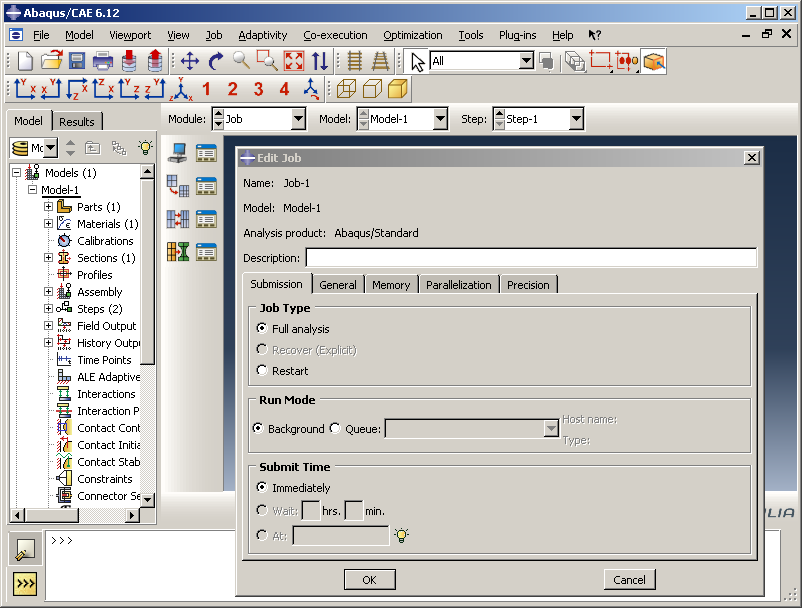This screenshot has width=802, height=608.
Task: Apply custom view number 4
Action: coord(284,89)
